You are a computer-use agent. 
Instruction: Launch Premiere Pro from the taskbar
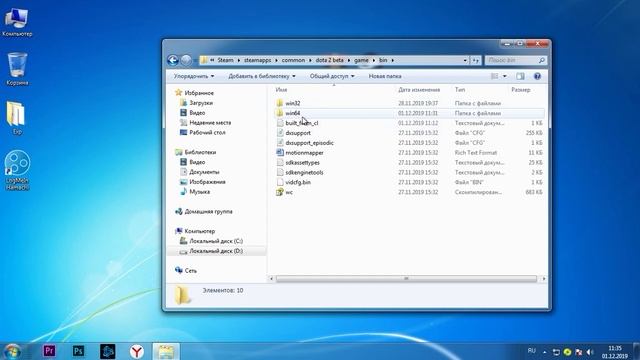tap(49, 351)
